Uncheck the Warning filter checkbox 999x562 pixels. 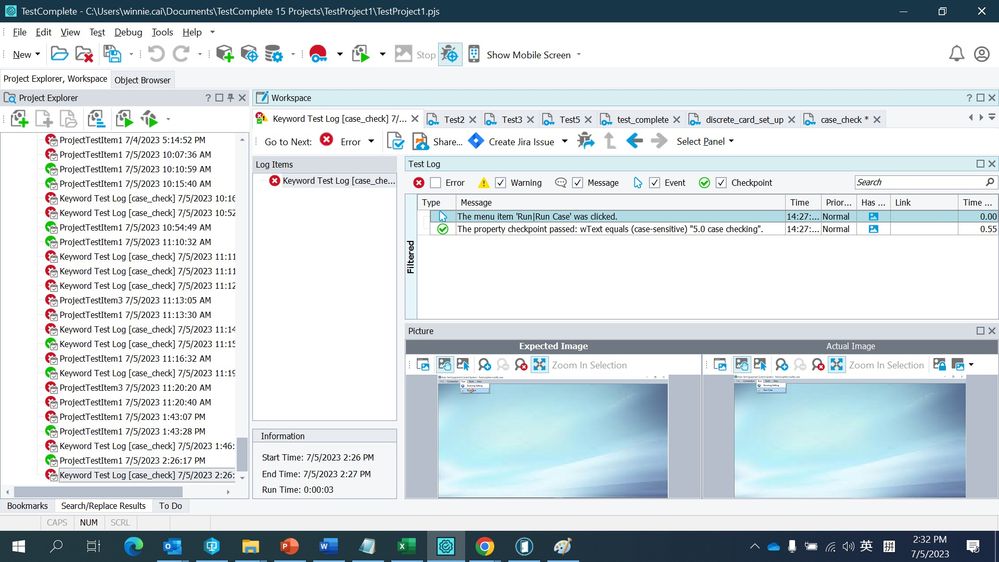click(501, 183)
